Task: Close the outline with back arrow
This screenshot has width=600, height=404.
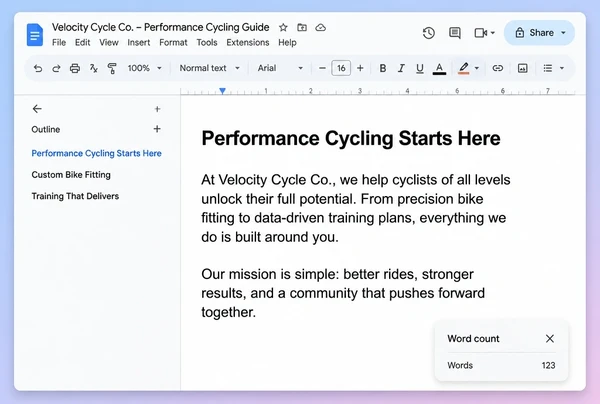Action: (x=37, y=109)
